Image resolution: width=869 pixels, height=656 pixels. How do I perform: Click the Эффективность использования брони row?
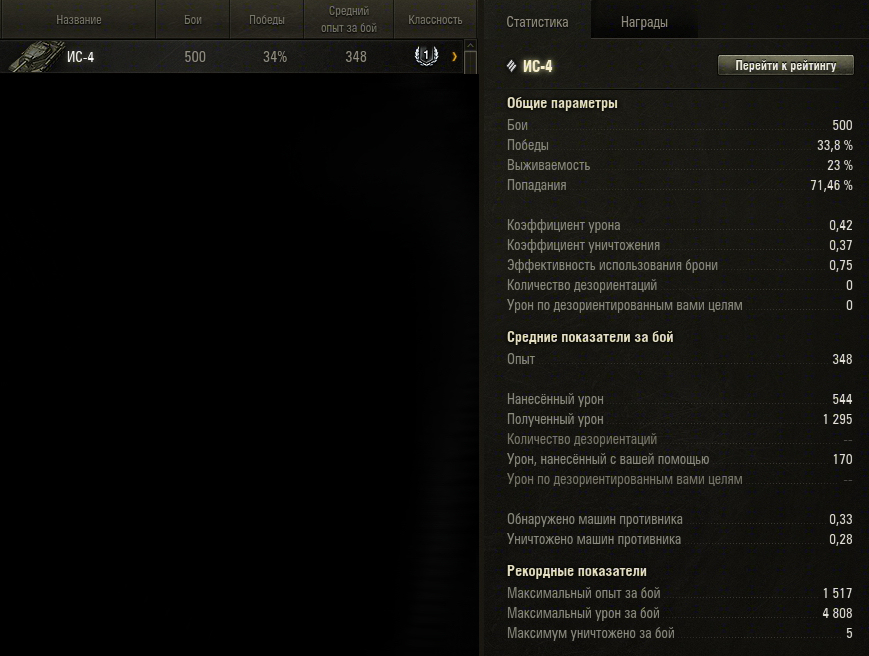679,265
